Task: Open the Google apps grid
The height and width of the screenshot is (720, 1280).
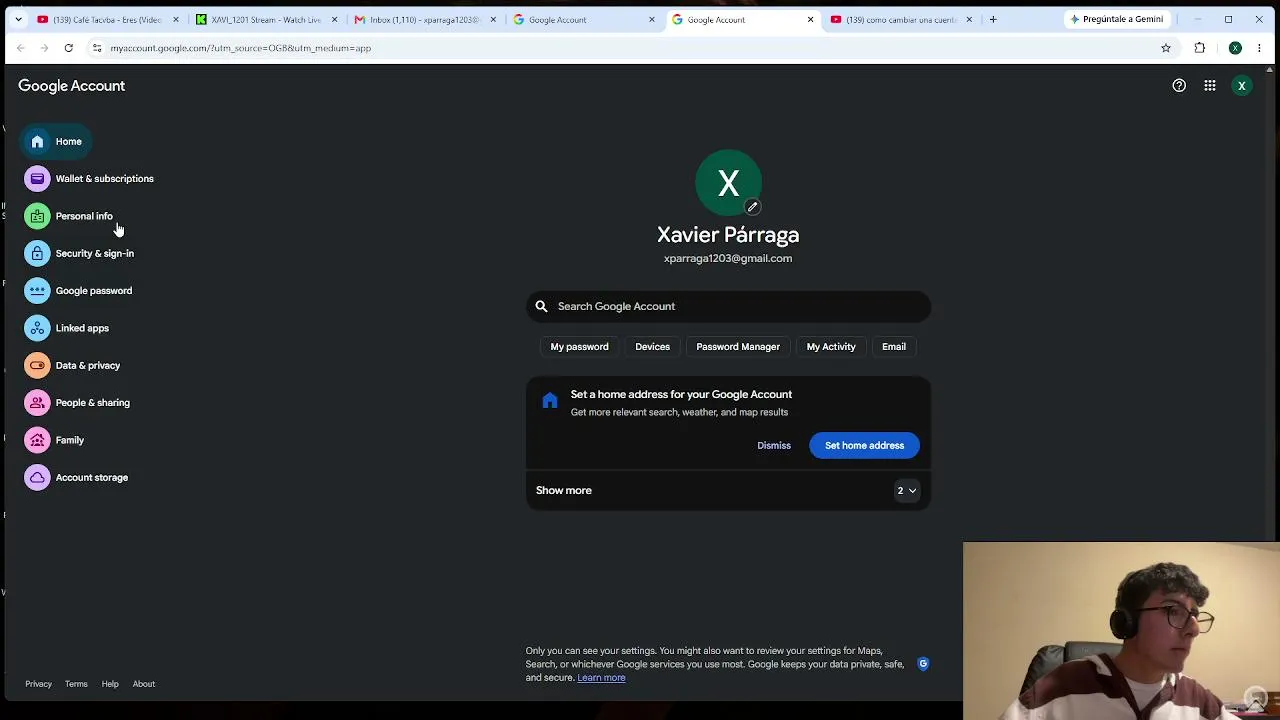Action: (1210, 86)
